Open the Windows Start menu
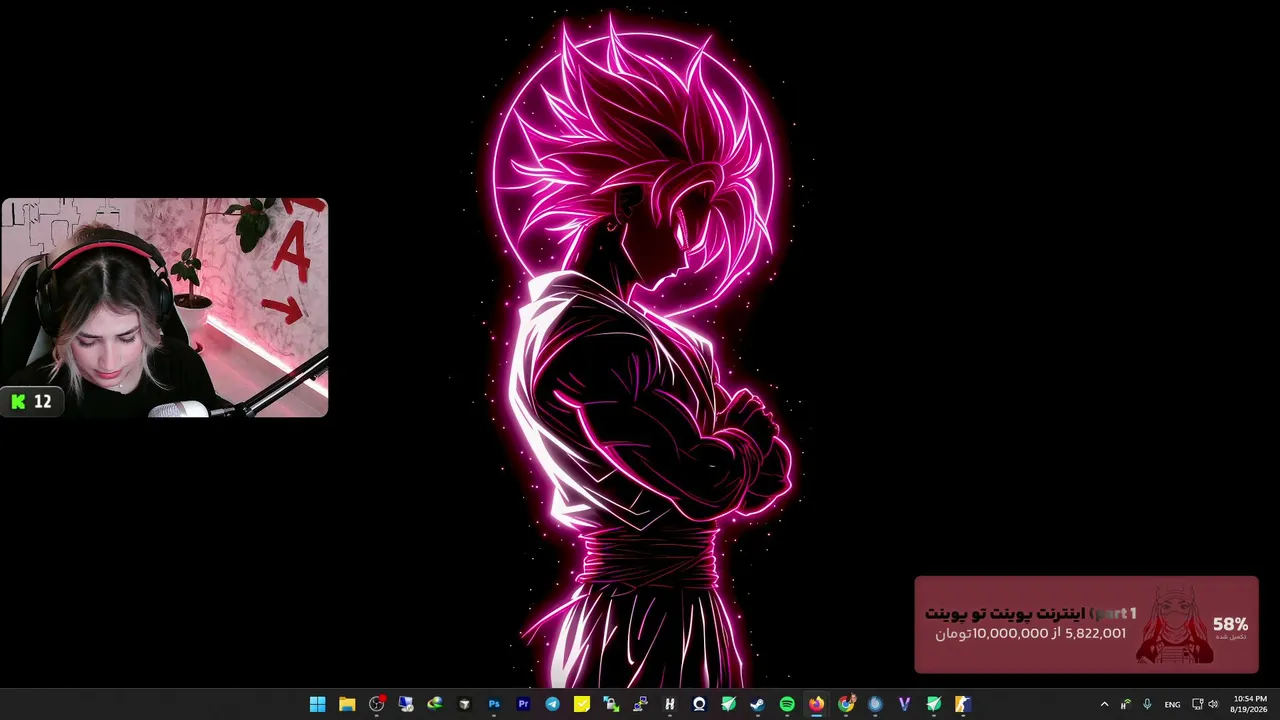The height and width of the screenshot is (720, 1280). coord(317,704)
